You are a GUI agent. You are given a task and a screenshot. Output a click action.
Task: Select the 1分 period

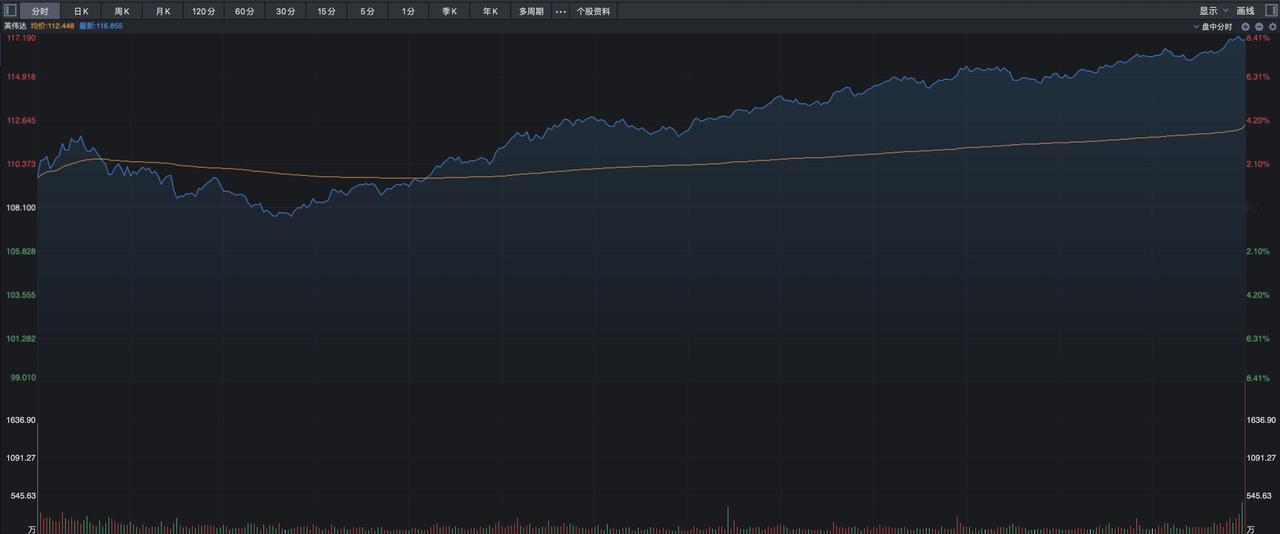click(x=408, y=12)
